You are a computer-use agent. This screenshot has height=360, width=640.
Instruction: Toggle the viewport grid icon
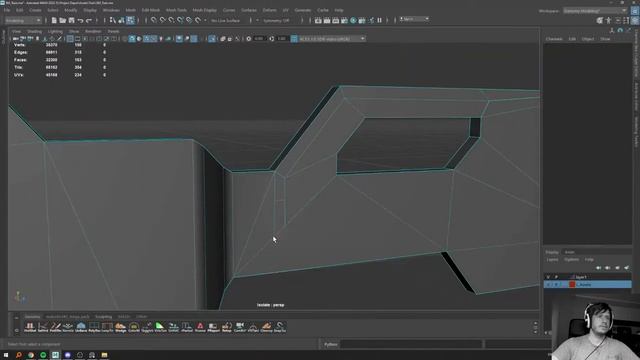point(70,39)
